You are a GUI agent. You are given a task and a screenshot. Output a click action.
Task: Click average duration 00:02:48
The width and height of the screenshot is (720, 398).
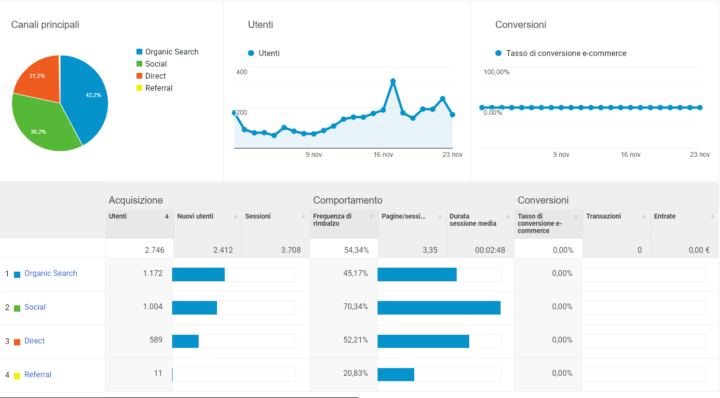490,250
